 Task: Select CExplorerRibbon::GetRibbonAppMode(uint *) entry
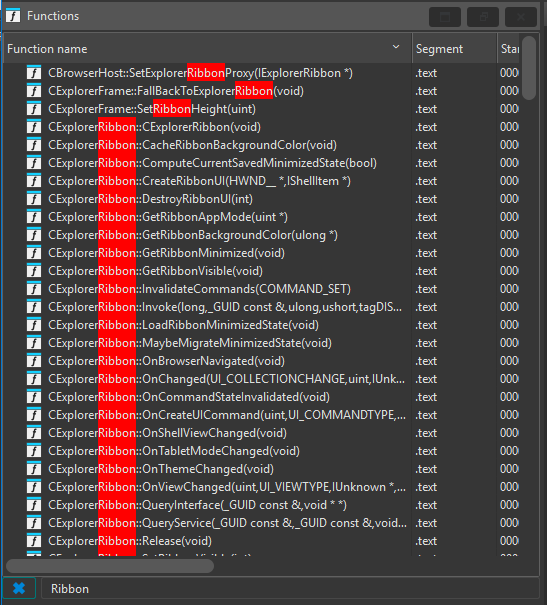point(168,217)
